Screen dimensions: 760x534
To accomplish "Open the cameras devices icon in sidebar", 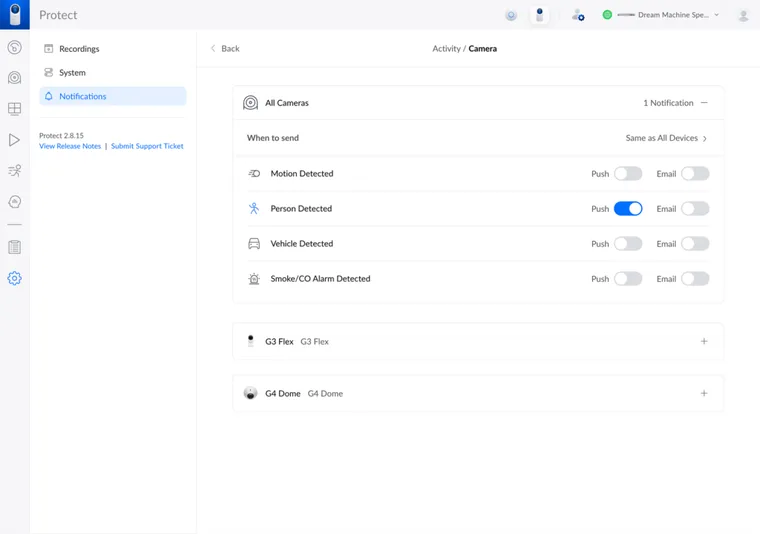I will pos(15,78).
